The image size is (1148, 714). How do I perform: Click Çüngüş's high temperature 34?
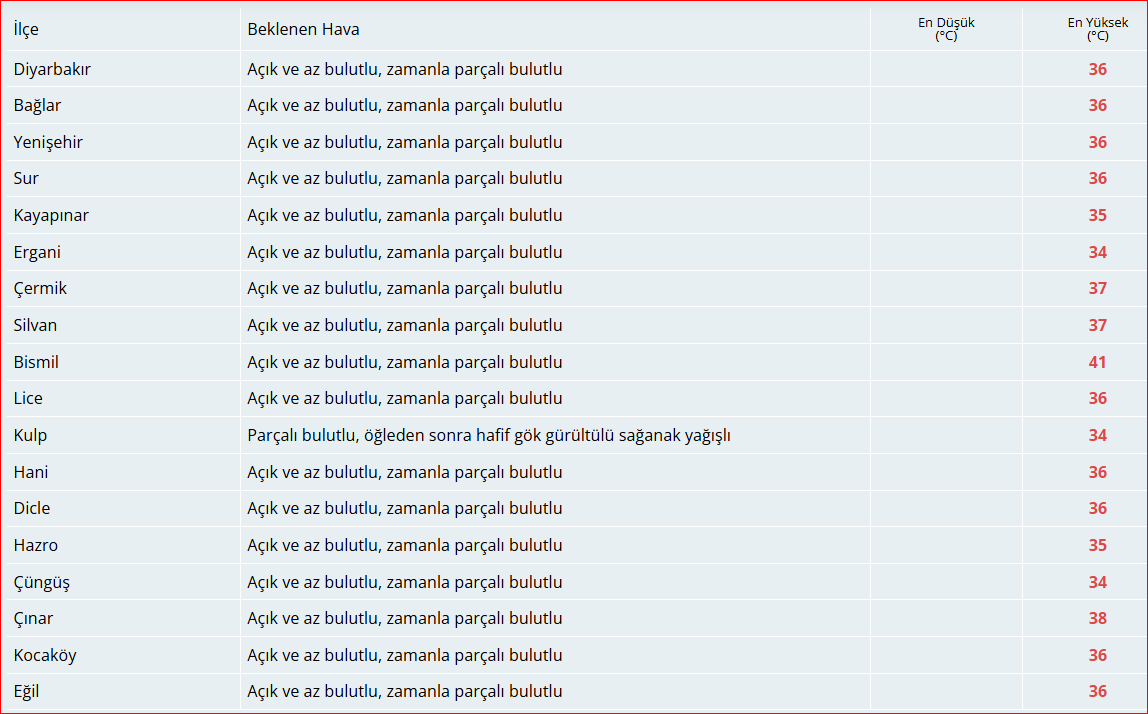[1097, 582]
